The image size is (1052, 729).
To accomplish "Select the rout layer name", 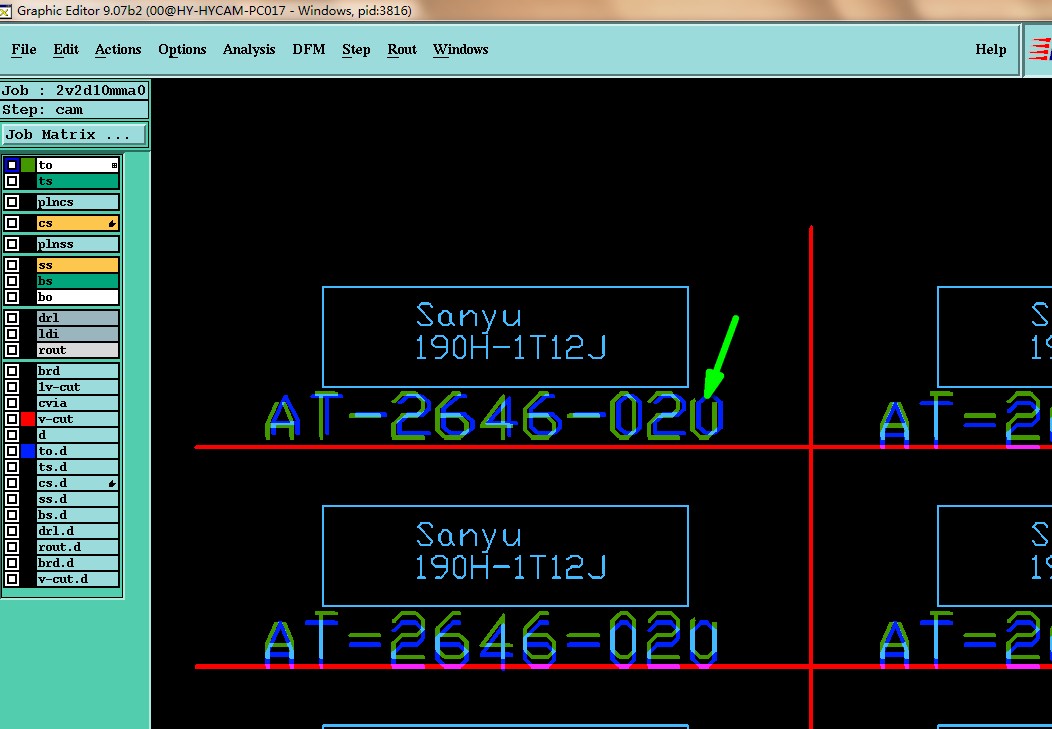I will pos(78,350).
